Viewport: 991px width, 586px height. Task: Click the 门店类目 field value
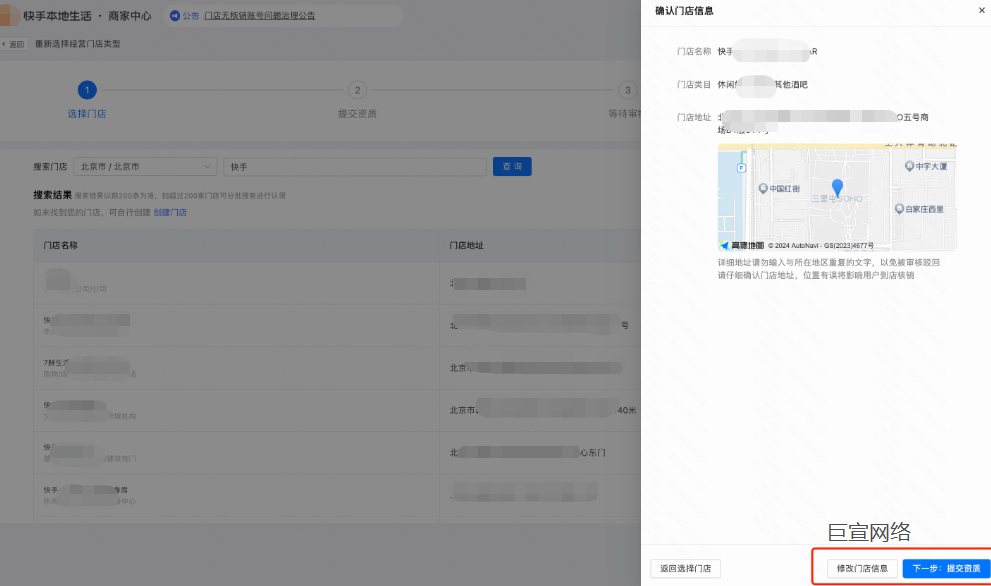(x=762, y=85)
